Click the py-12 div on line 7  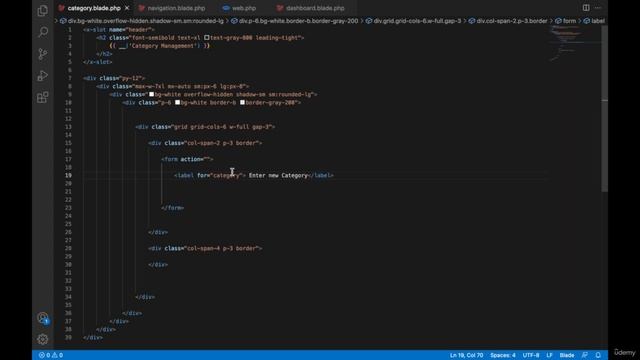pos(114,78)
